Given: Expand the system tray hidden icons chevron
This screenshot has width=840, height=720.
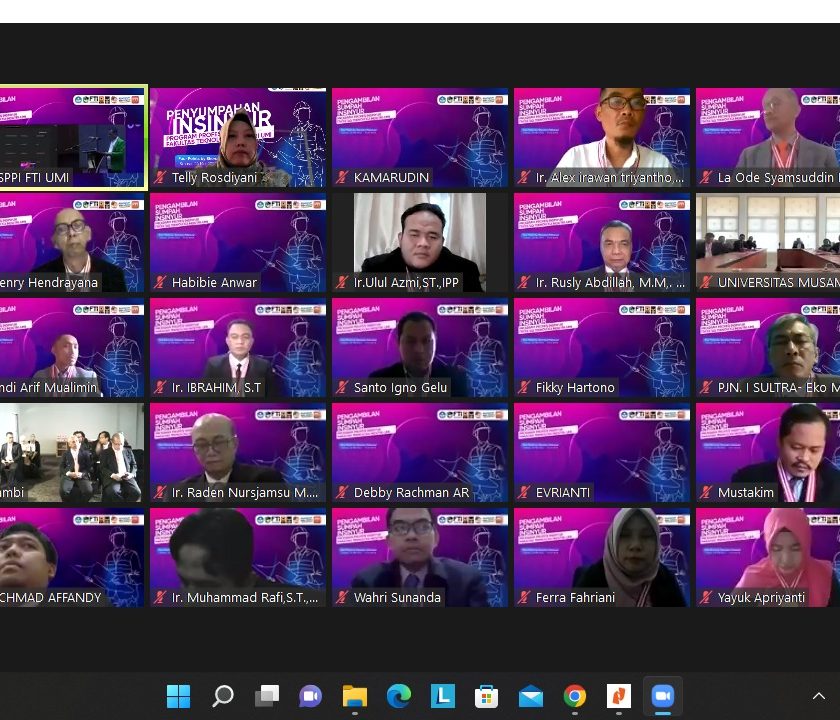Looking at the screenshot, I should [x=819, y=696].
